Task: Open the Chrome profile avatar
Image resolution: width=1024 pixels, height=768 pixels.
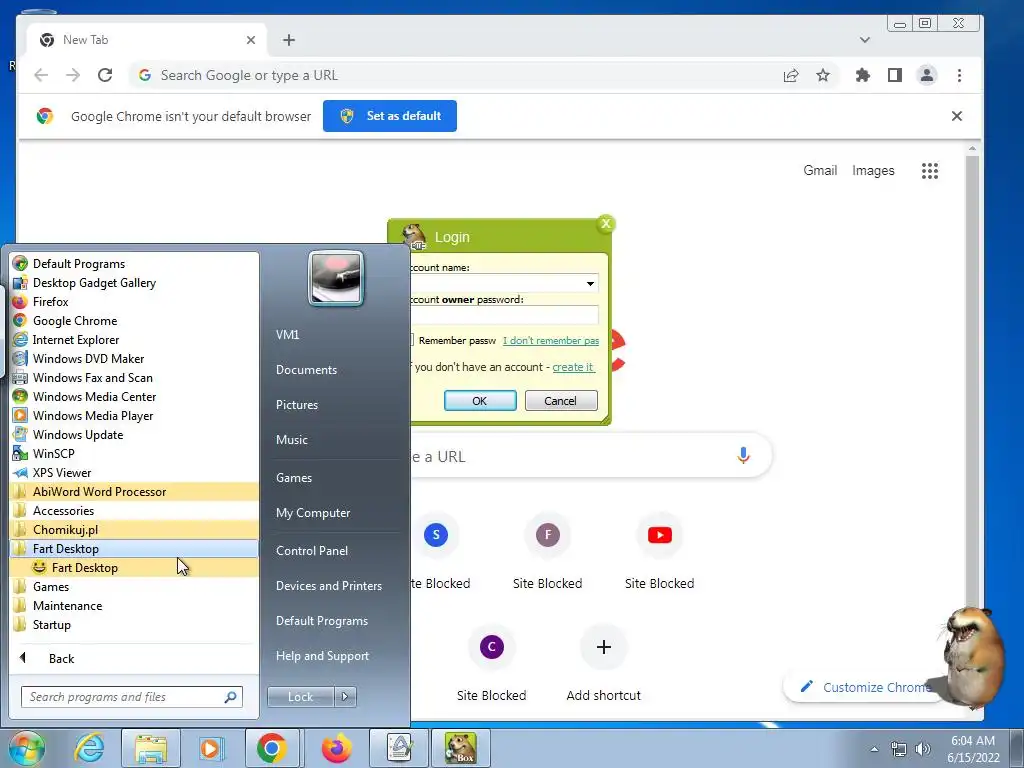Action: click(x=927, y=76)
